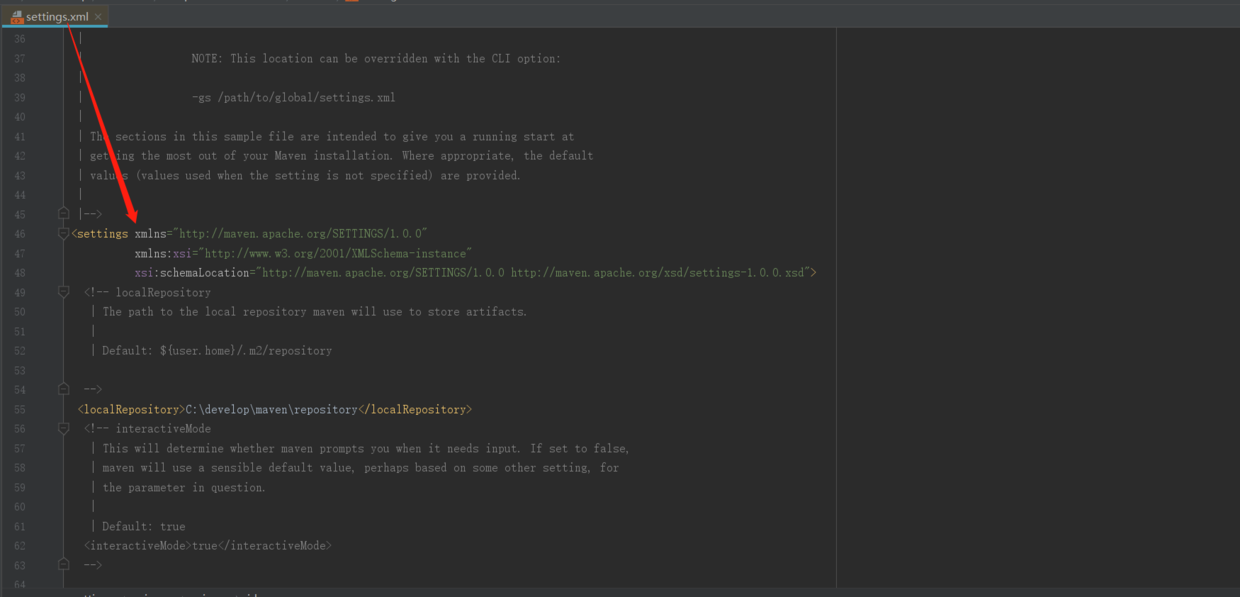Close the settings.xml tab
Screen dimensions: 1240x597
click(x=98, y=17)
